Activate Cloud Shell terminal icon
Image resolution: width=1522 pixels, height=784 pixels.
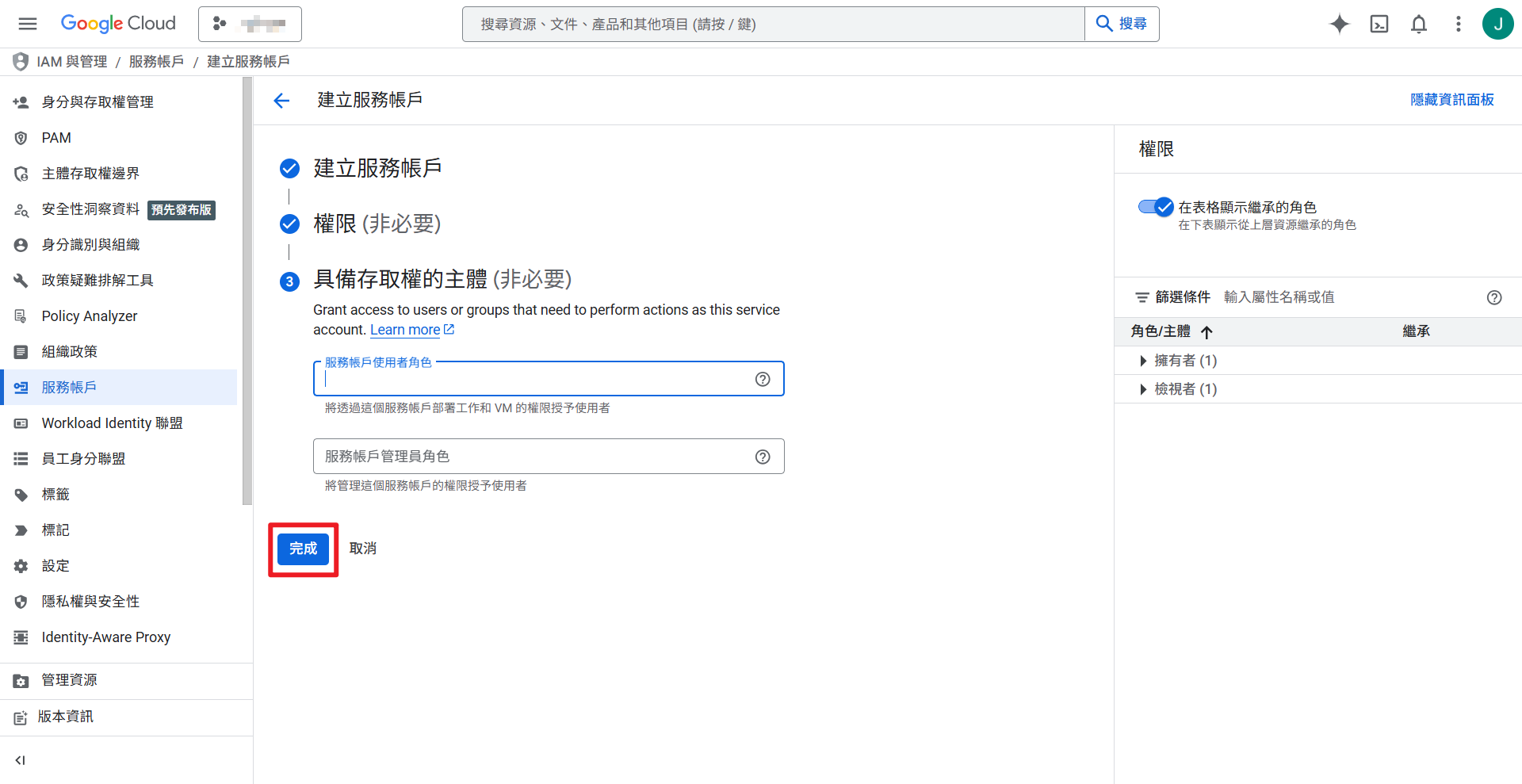[x=1379, y=24]
